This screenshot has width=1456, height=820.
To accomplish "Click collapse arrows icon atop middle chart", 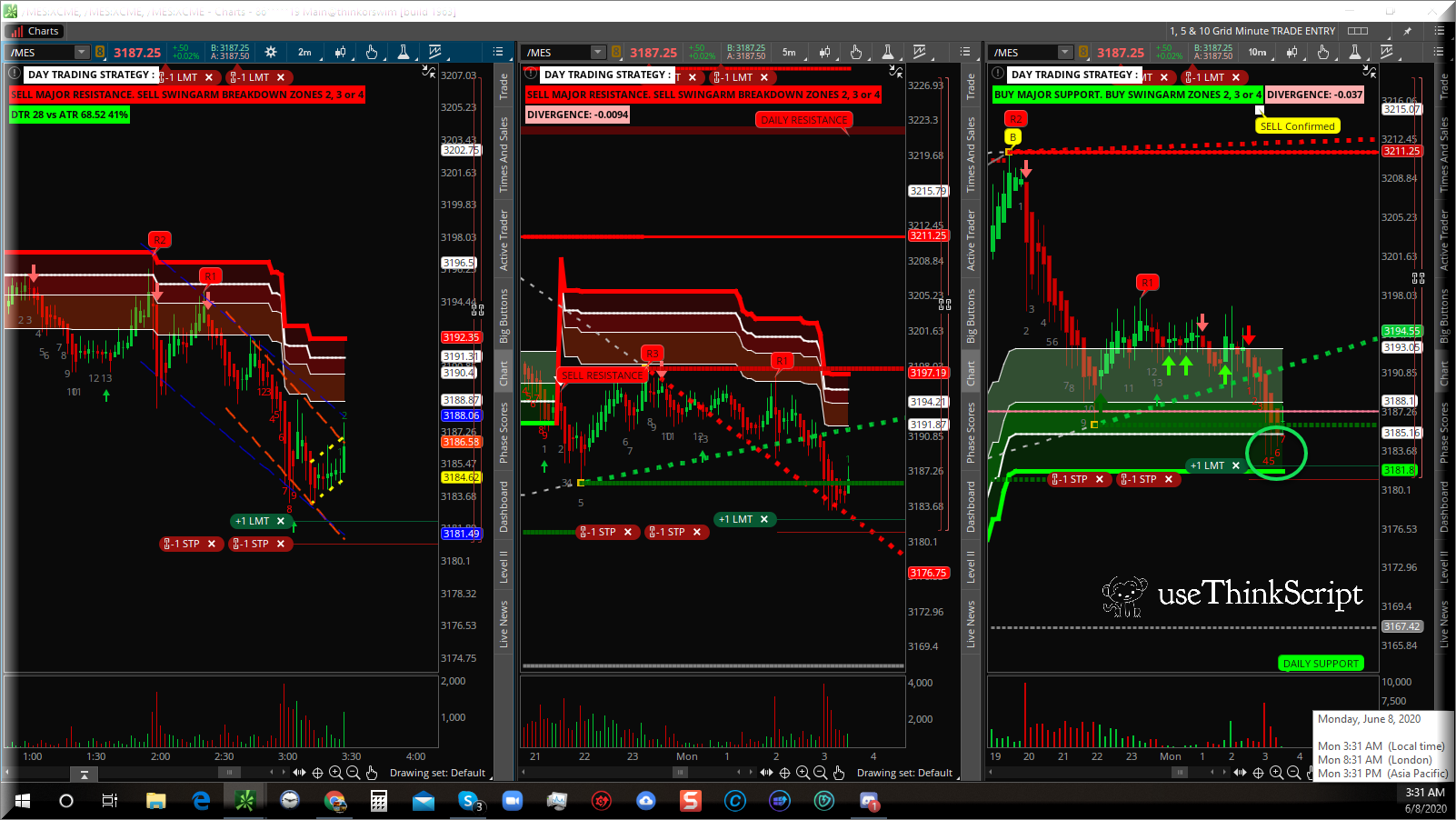I will pyautogui.click(x=896, y=71).
